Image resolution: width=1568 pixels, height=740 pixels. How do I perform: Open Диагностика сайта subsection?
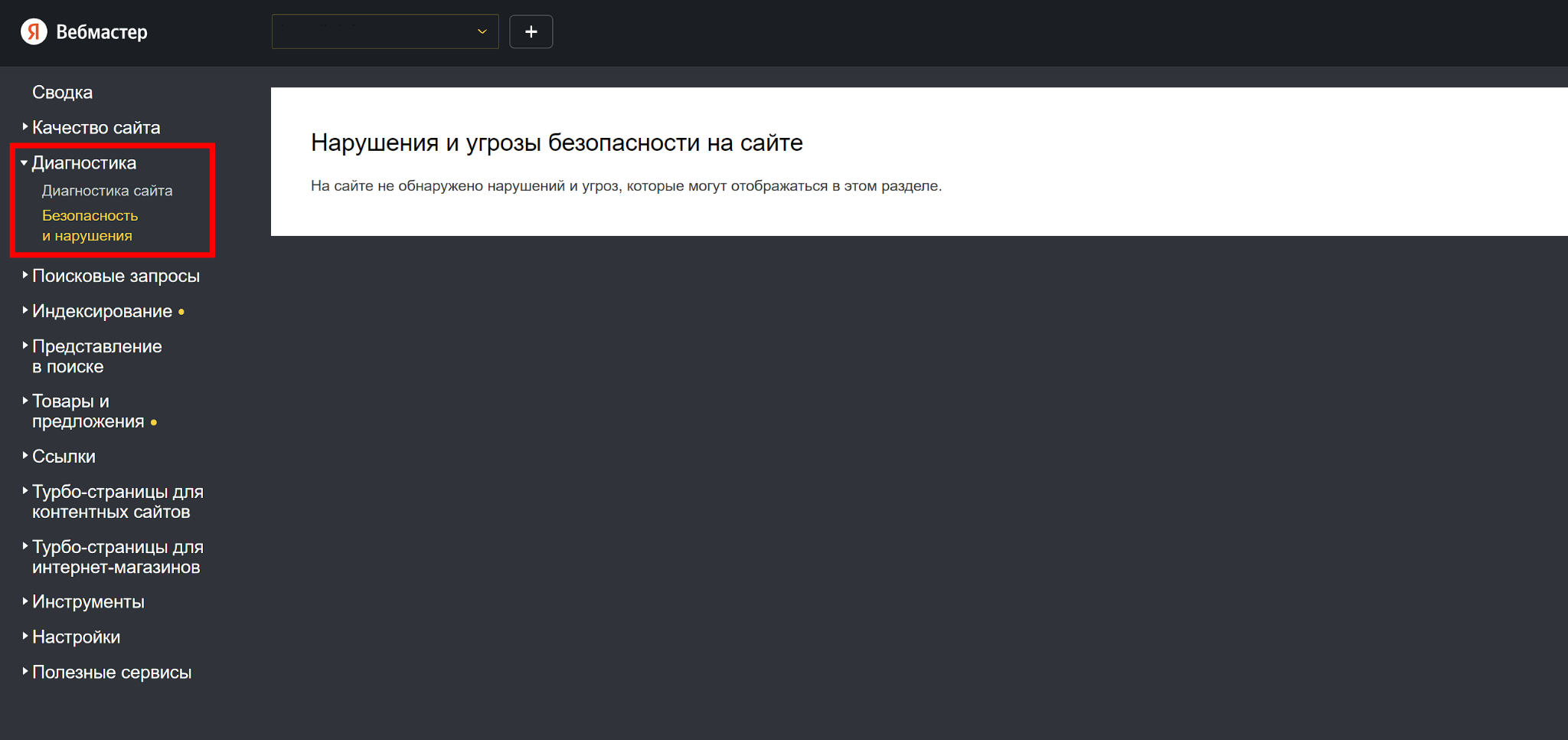tap(107, 190)
